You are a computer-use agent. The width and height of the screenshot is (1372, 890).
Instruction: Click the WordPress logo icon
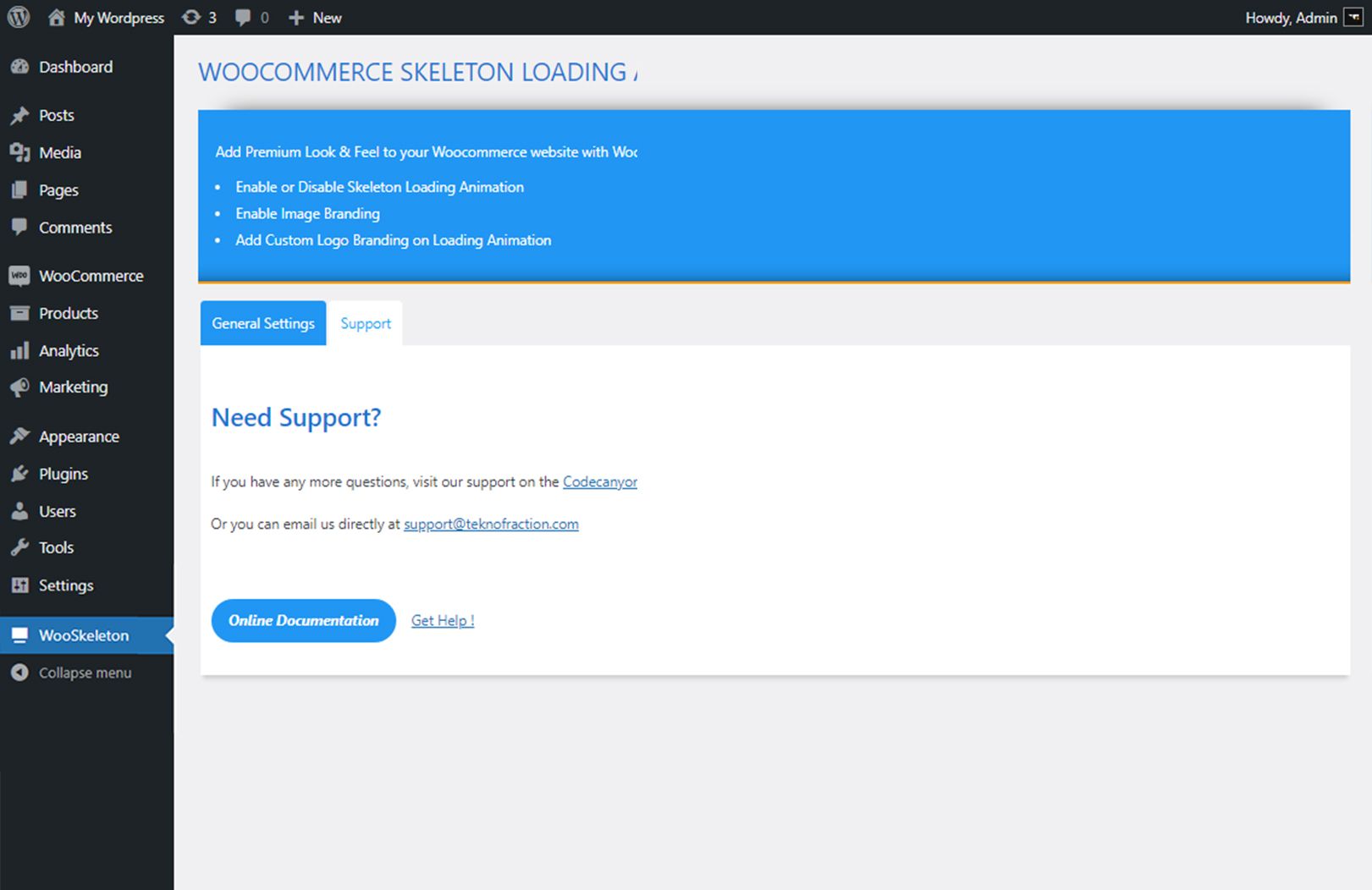[x=19, y=17]
